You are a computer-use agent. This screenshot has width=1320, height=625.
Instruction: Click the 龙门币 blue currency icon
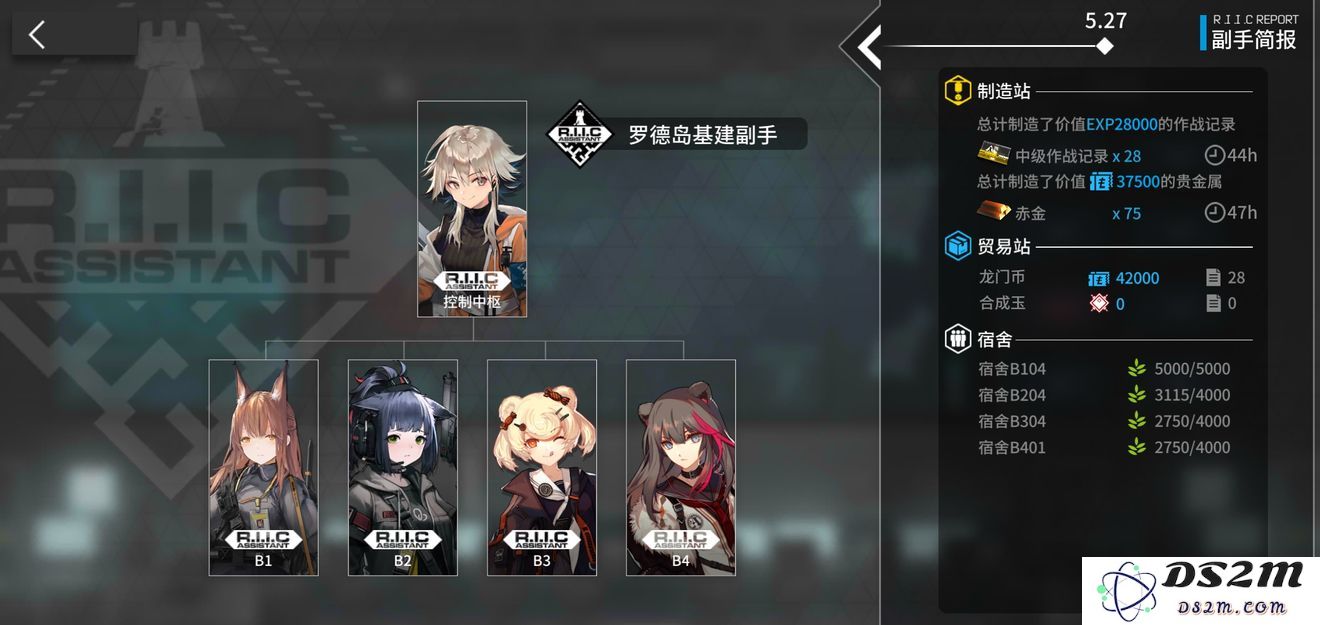point(1099,277)
